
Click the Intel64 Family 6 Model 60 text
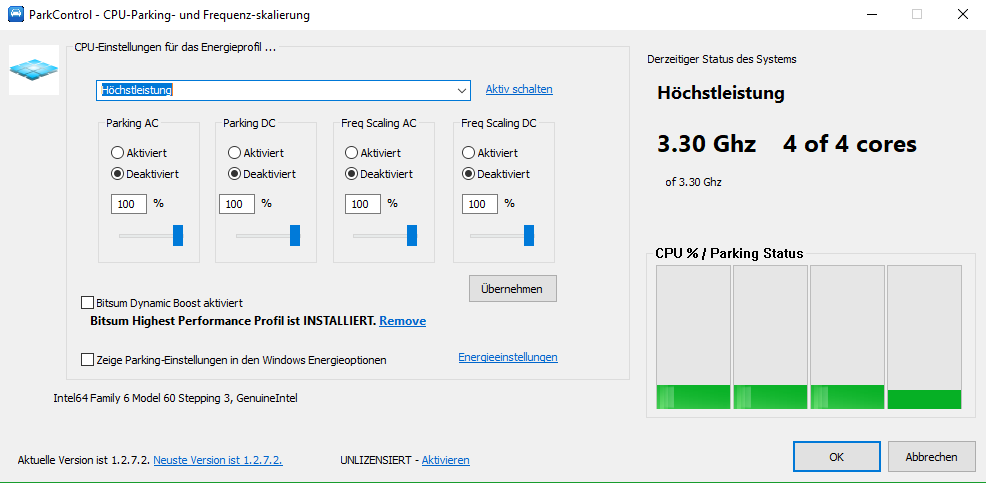175,397
